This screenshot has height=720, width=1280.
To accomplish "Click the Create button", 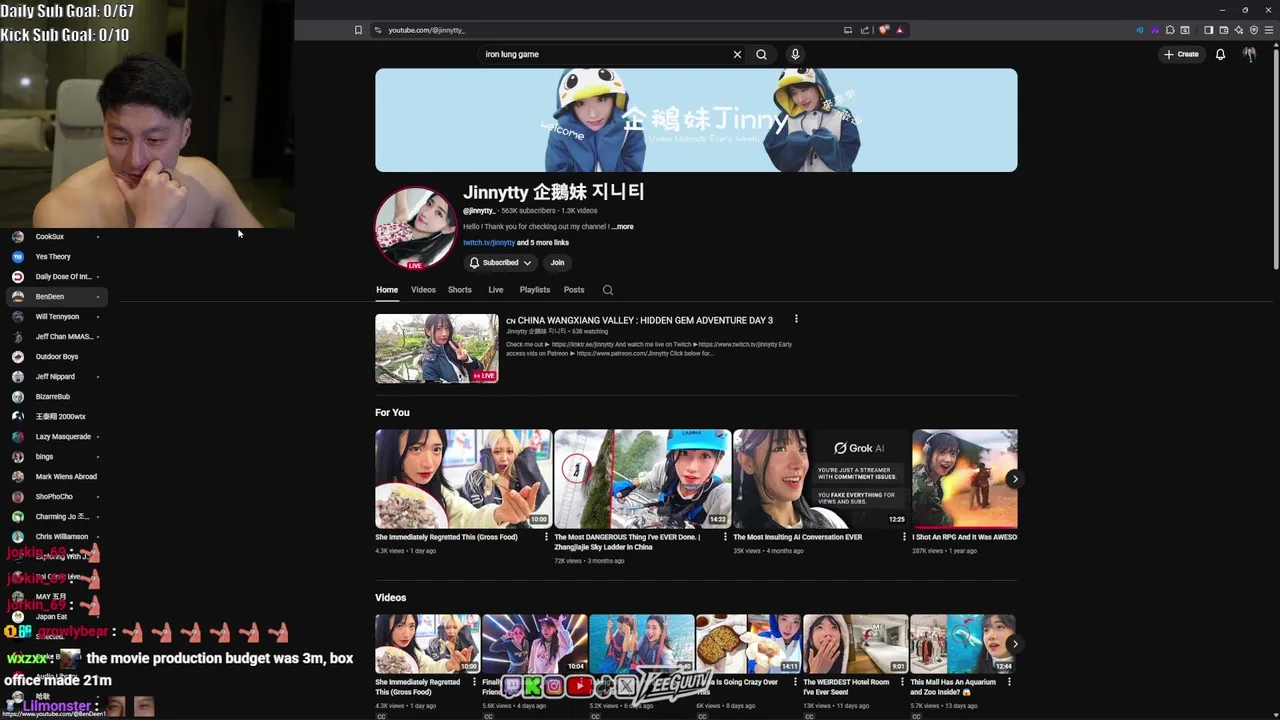I will (x=1181, y=54).
